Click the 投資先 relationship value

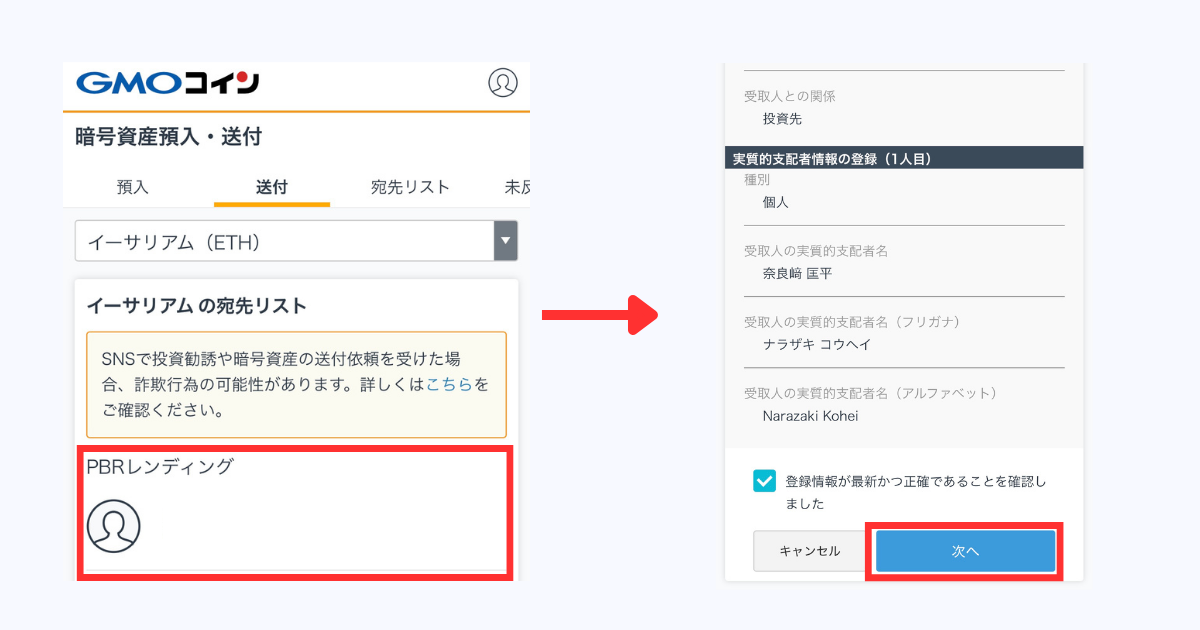point(782,119)
